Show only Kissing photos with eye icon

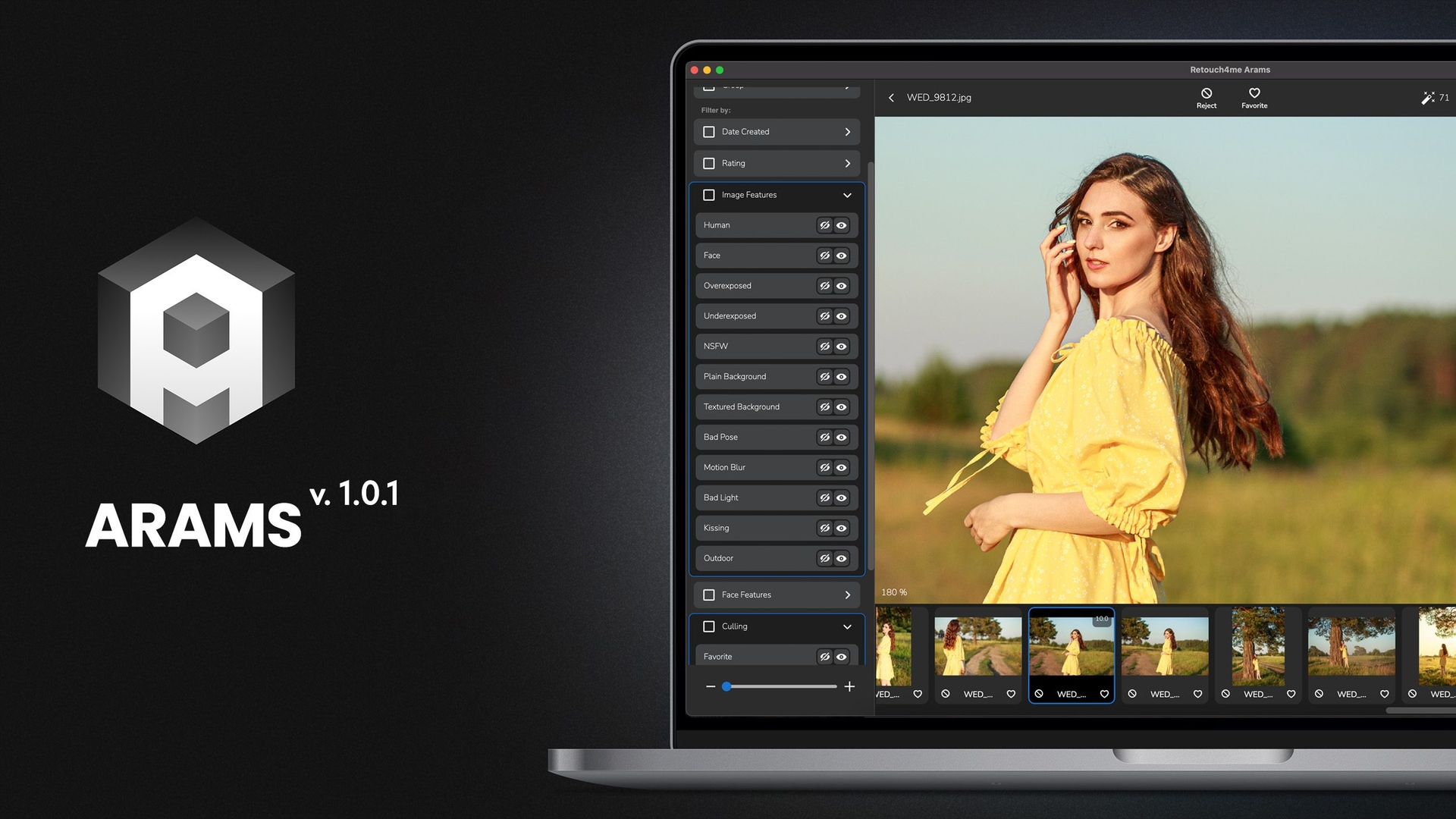click(x=842, y=529)
